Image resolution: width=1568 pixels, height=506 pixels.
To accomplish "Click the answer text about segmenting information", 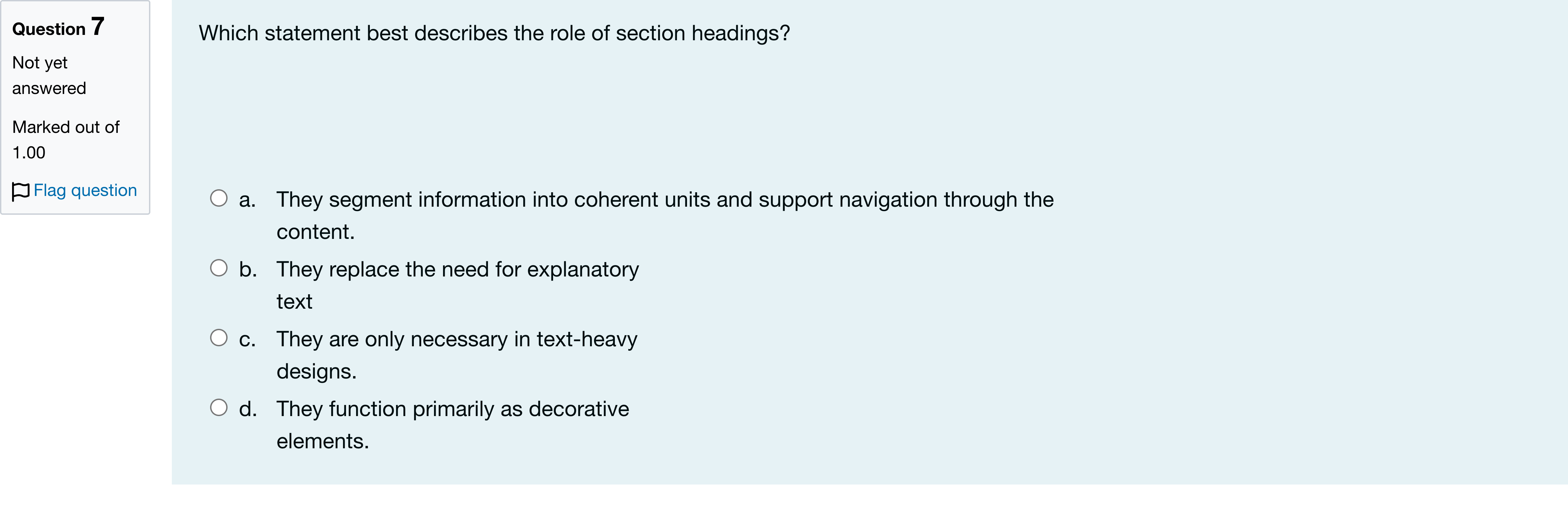I will (665, 215).
